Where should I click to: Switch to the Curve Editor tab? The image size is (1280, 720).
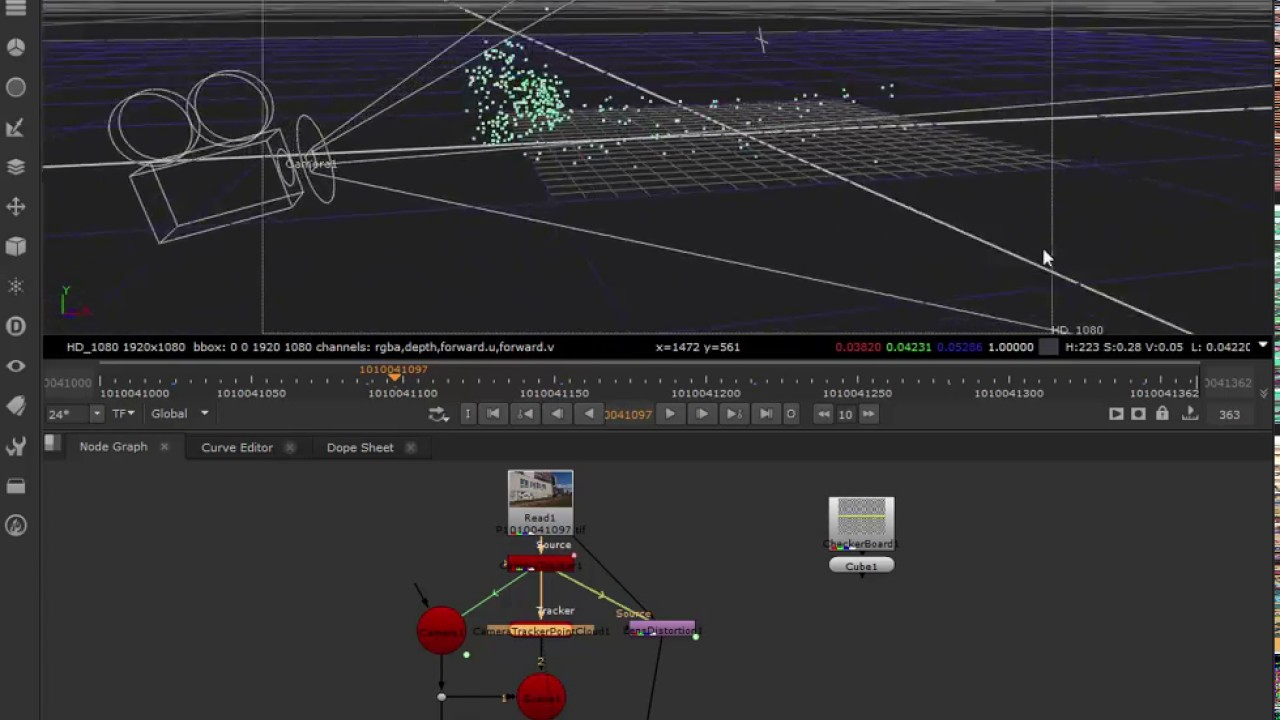tap(237, 447)
